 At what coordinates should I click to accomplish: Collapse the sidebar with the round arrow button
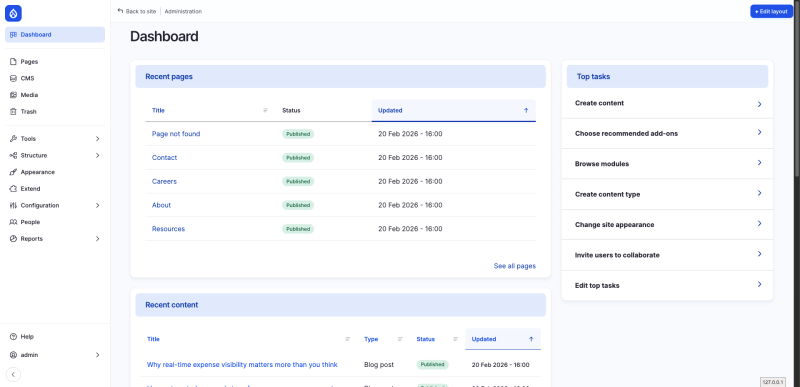point(13,375)
